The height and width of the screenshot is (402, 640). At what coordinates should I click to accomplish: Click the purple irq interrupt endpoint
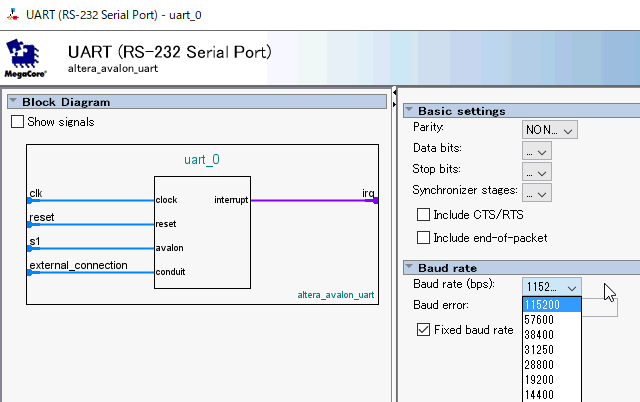[376, 200]
